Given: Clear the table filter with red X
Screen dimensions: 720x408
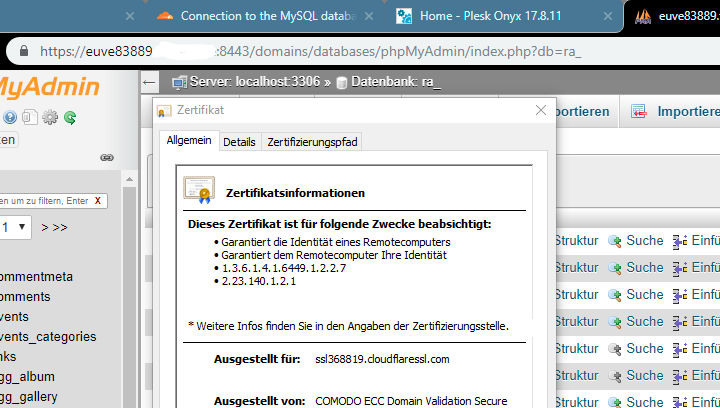Looking at the screenshot, I should pyautogui.click(x=97, y=201).
